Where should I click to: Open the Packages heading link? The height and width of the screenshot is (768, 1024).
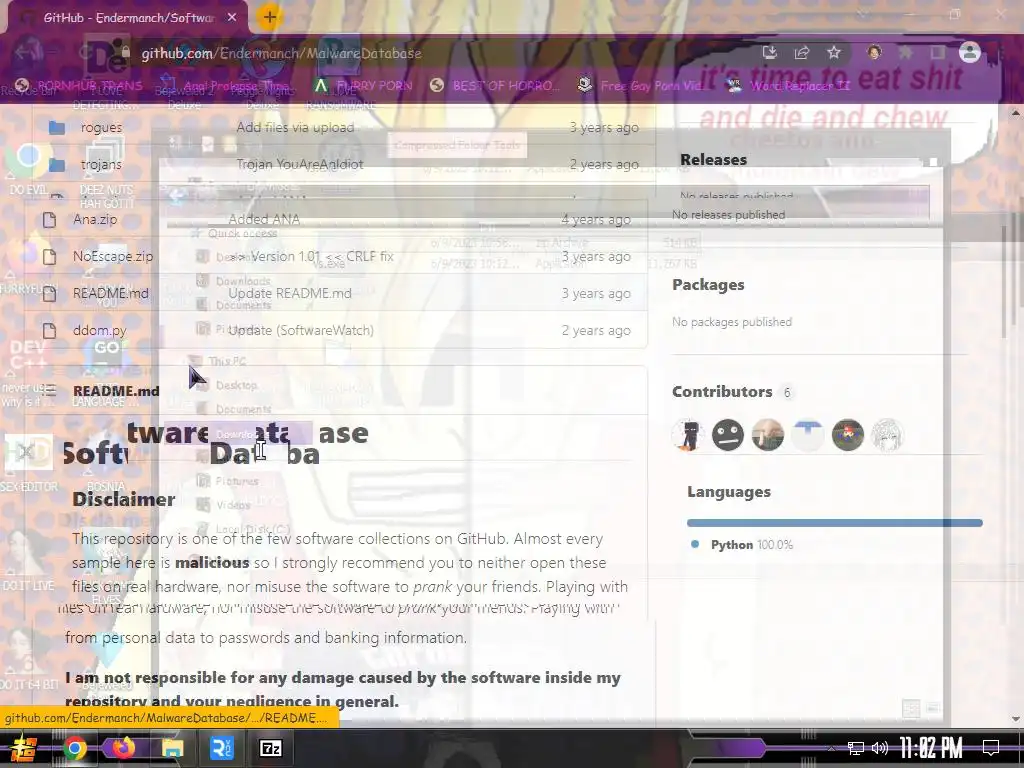coord(708,285)
